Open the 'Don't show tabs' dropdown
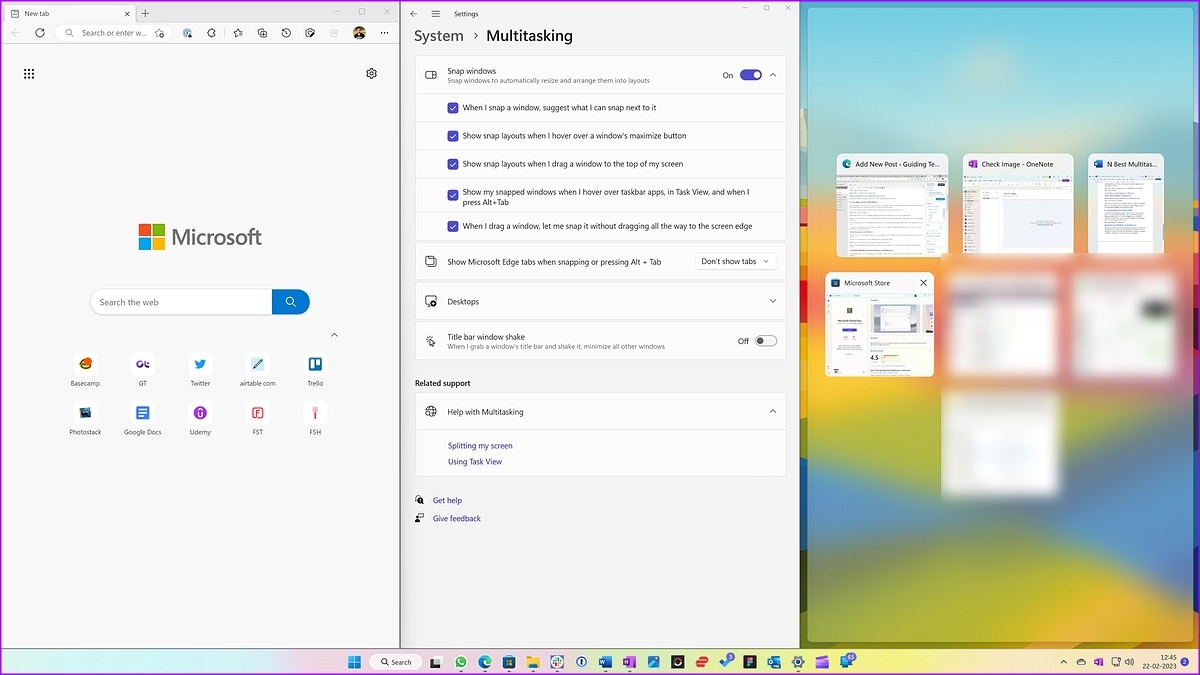 [x=735, y=262]
